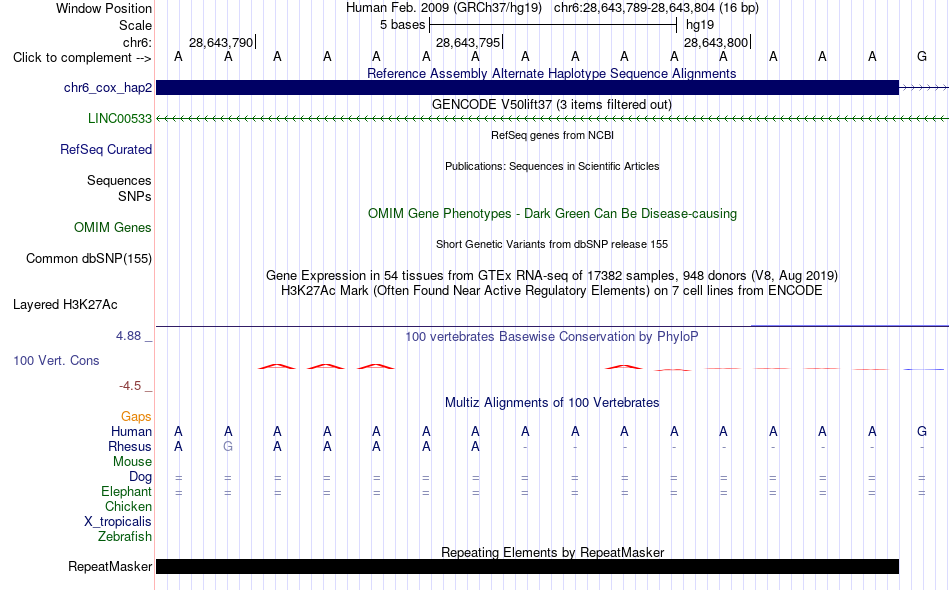Select the Layered H3K27Ac track label
The width and height of the screenshot is (950, 590).
(x=65, y=305)
